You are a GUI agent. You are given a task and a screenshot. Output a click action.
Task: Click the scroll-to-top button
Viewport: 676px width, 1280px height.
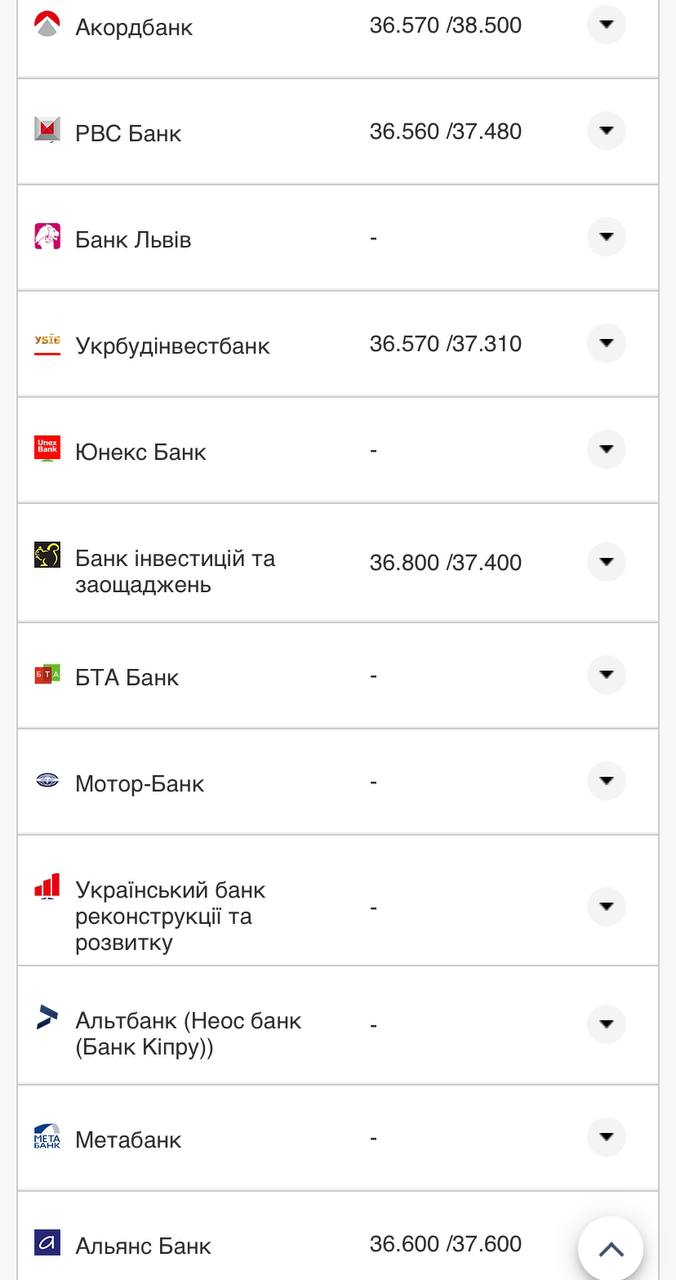611,1248
